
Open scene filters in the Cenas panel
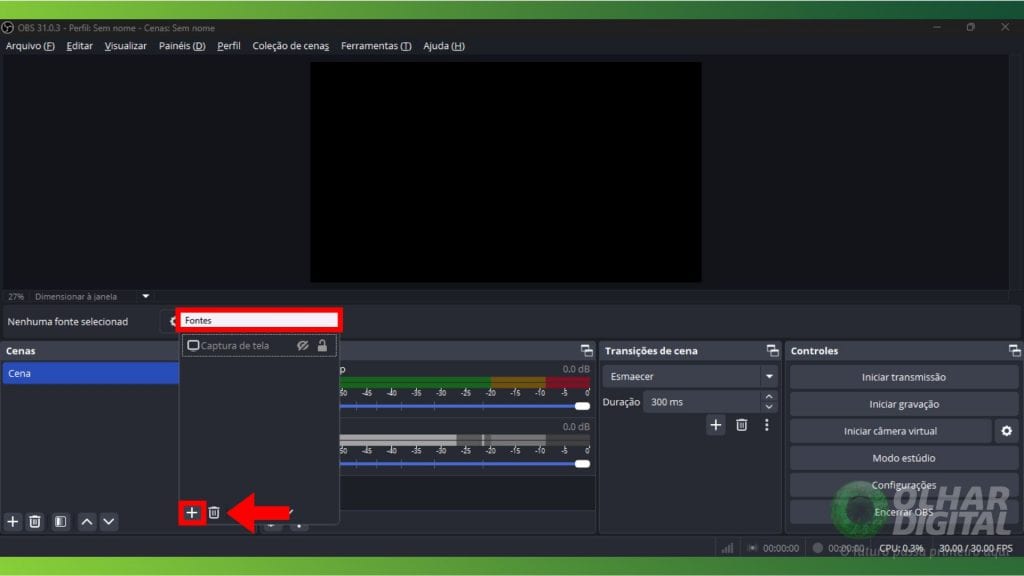(60, 521)
